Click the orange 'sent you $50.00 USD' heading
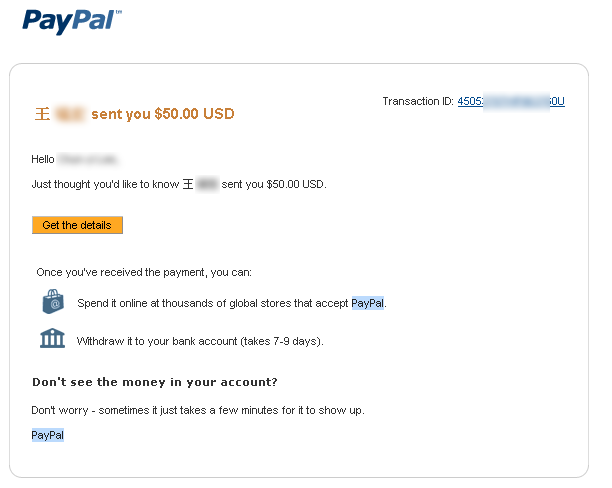Image resolution: width=612 pixels, height=488 pixels. click(162, 114)
